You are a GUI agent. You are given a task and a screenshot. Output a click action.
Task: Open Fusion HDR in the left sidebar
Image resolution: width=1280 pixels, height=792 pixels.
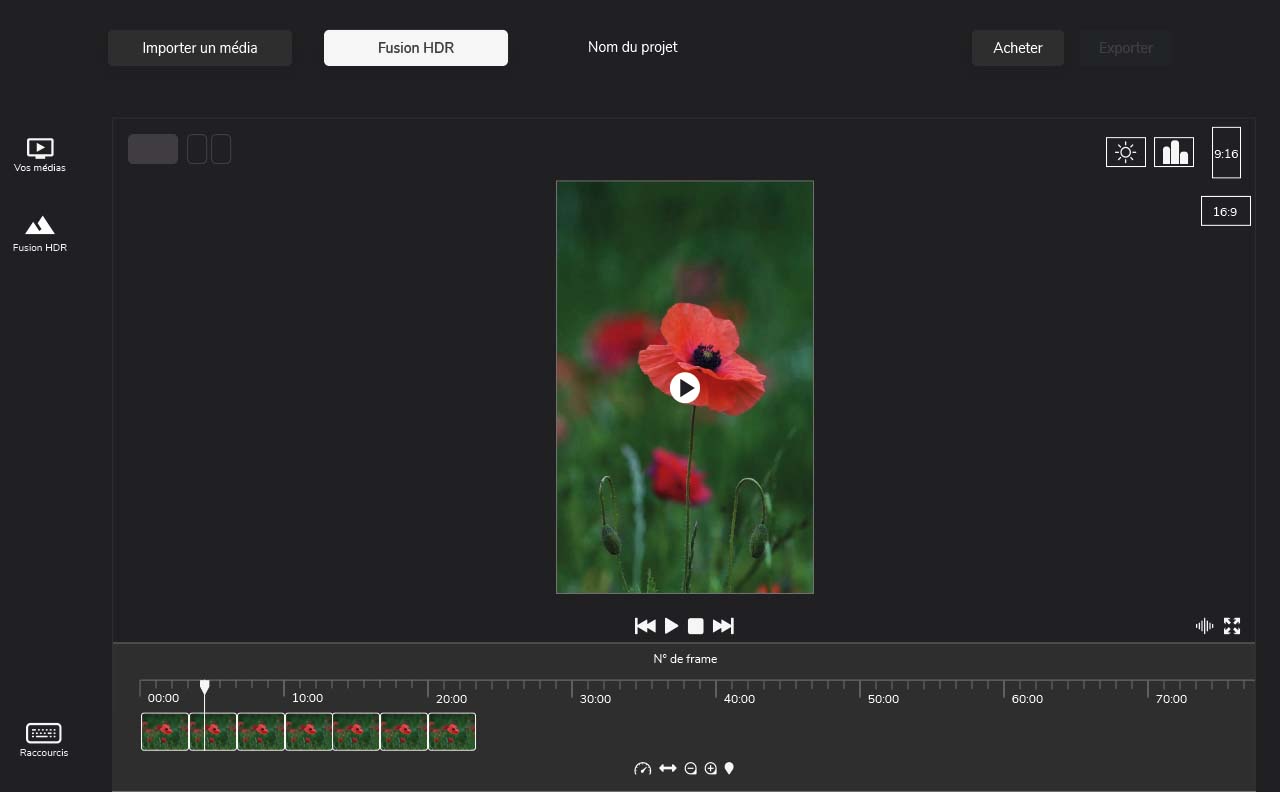[40, 234]
